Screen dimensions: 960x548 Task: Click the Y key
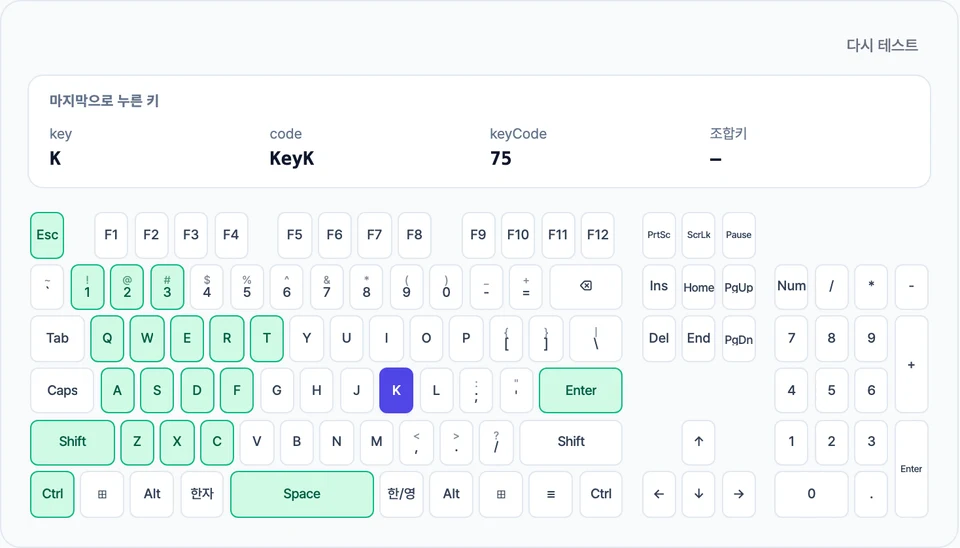(x=307, y=339)
